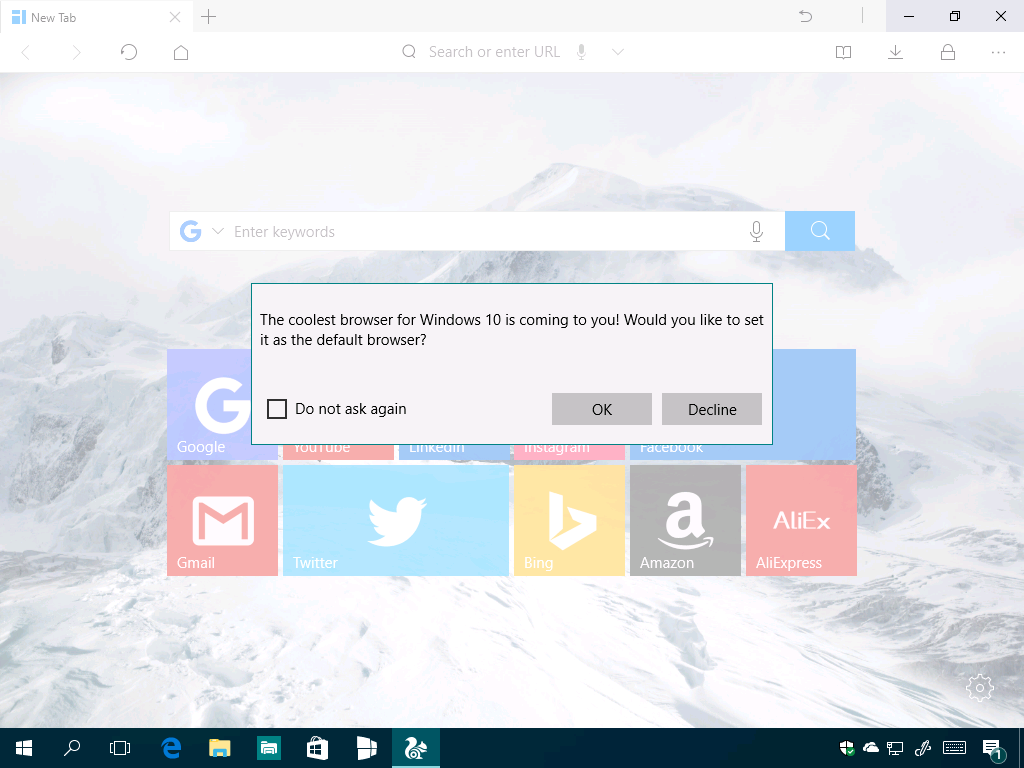
Task: Launch Microsoft Edge from taskbar
Action: click(x=171, y=748)
